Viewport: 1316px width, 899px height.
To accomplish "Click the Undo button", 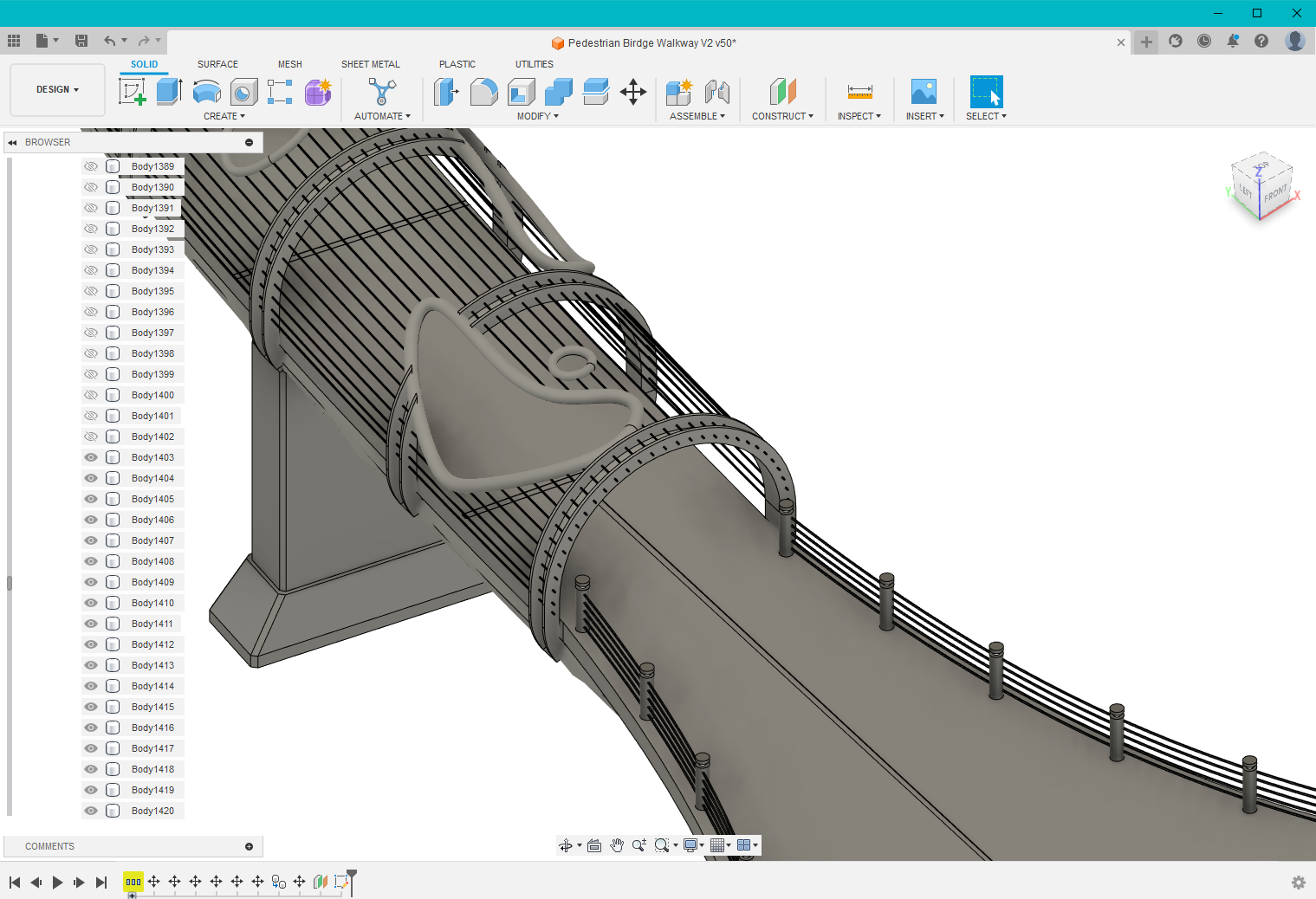I will [110, 40].
